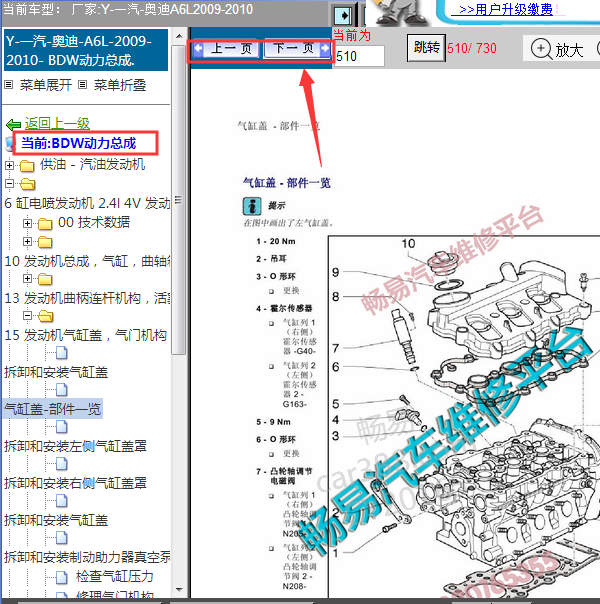This screenshot has width=600, height=604.
Task: Select 6 缸电喷发动机 2.4l 4V tree entry
Action: click(x=87, y=203)
